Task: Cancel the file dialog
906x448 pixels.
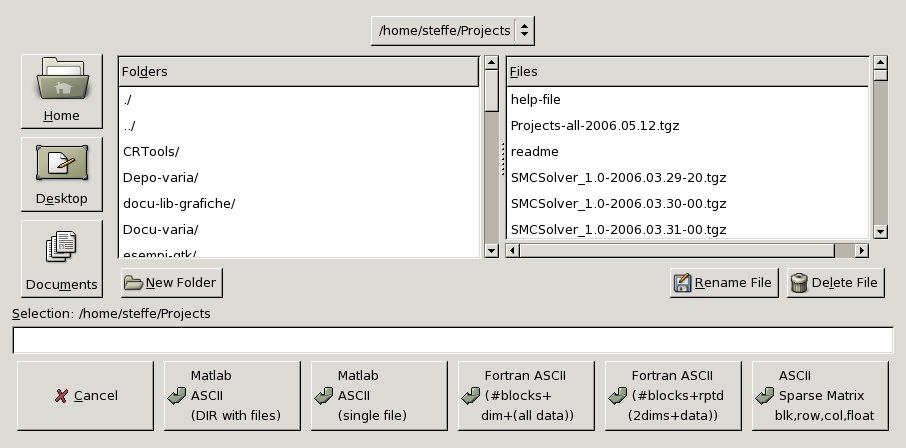Action: point(86,396)
